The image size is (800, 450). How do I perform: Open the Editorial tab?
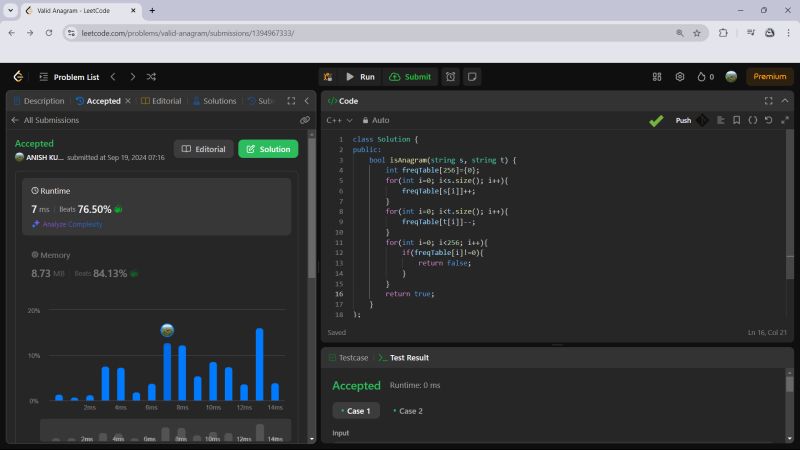coord(161,101)
